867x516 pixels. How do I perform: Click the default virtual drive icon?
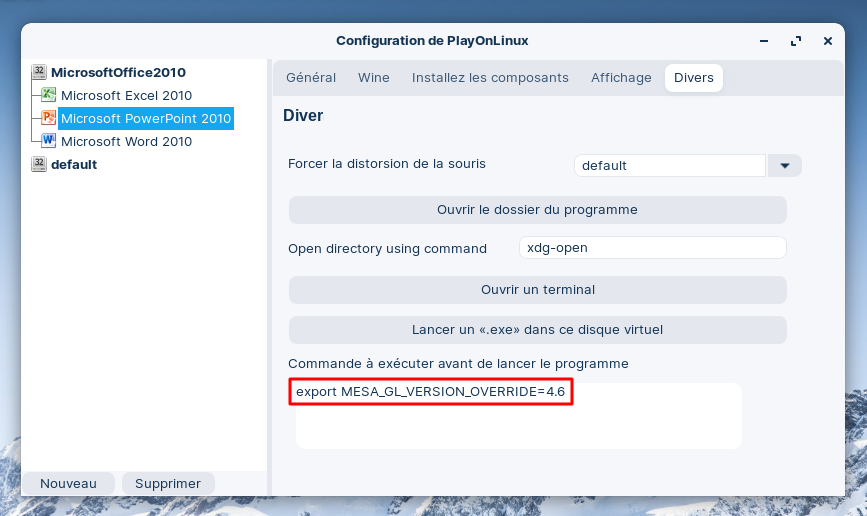coord(39,164)
